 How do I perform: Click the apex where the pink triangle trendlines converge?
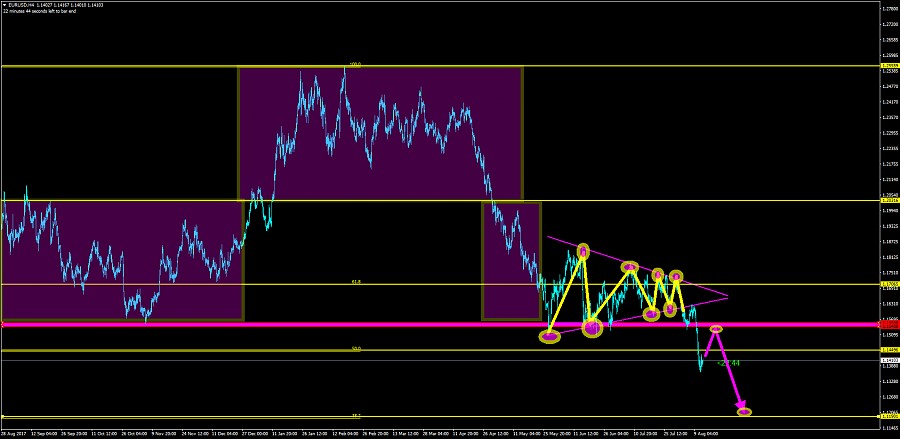(x=728, y=297)
